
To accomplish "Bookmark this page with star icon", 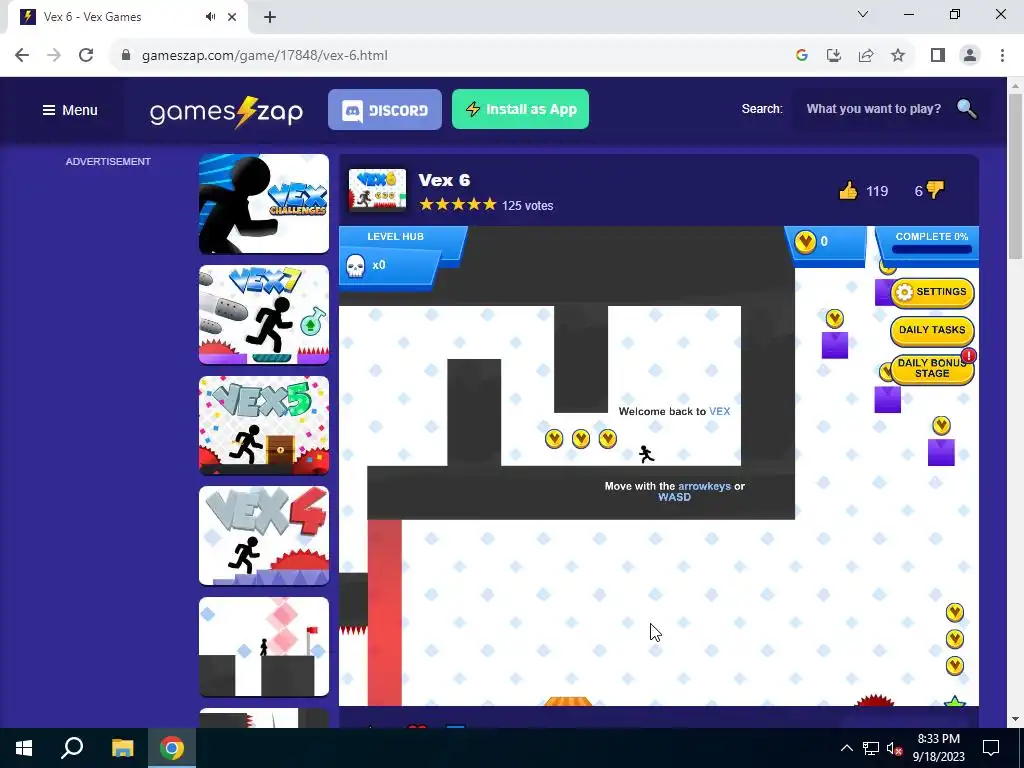I will (898, 56).
